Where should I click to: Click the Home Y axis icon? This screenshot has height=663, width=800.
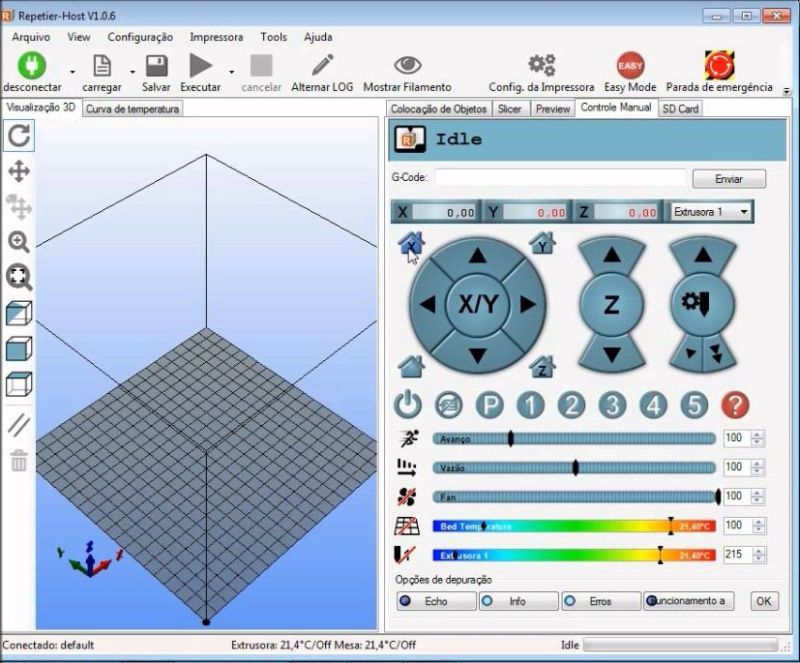click(x=542, y=242)
